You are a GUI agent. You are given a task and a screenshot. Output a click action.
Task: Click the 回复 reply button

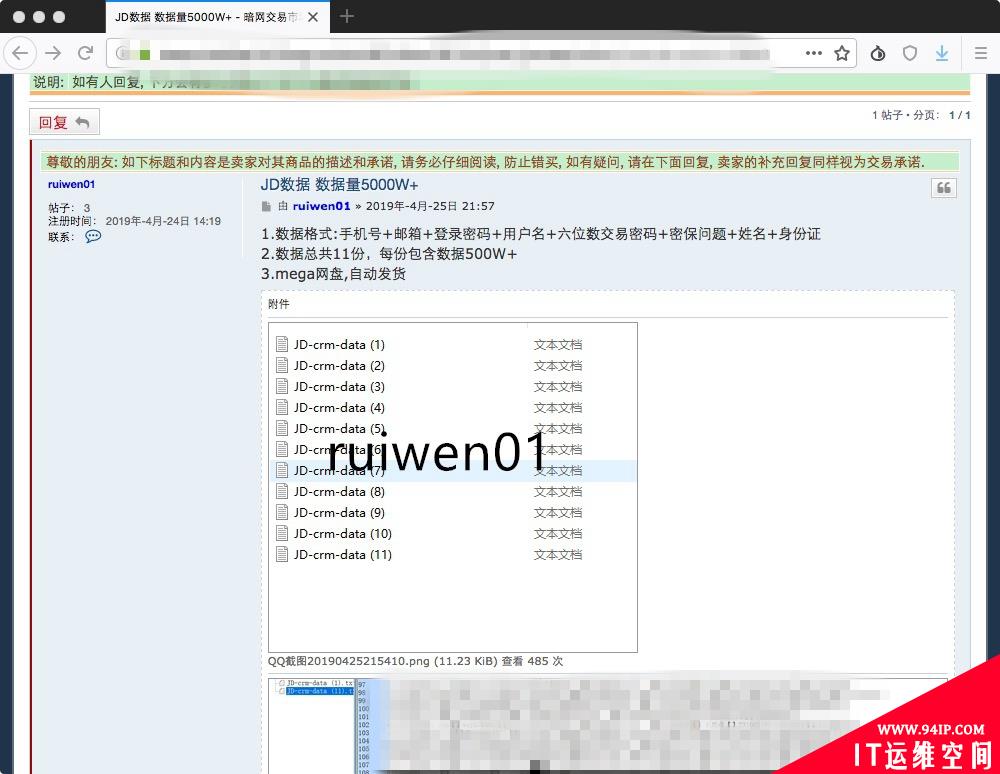click(64, 122)
